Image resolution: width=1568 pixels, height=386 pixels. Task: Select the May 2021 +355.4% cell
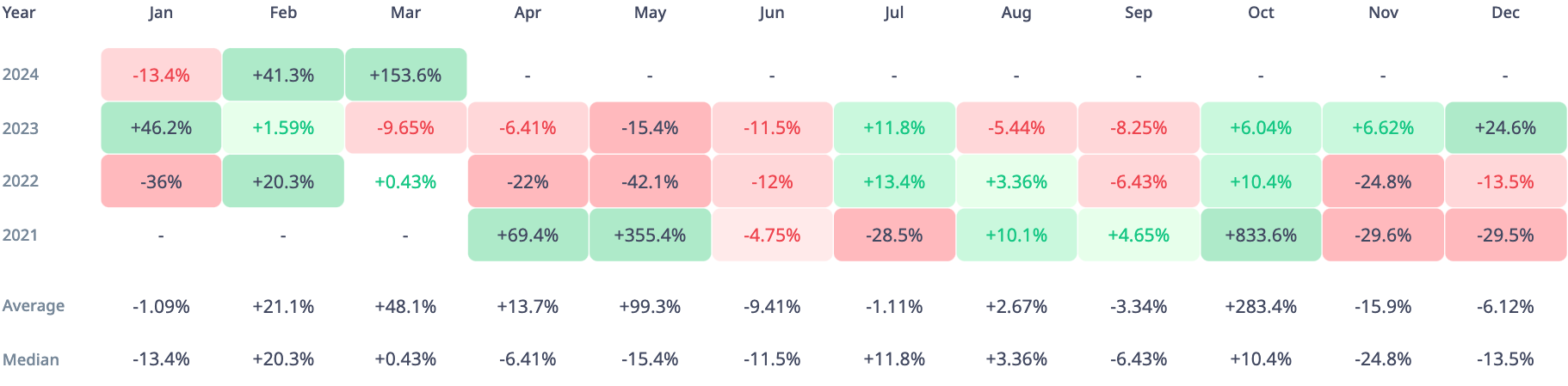pos(650,235)
